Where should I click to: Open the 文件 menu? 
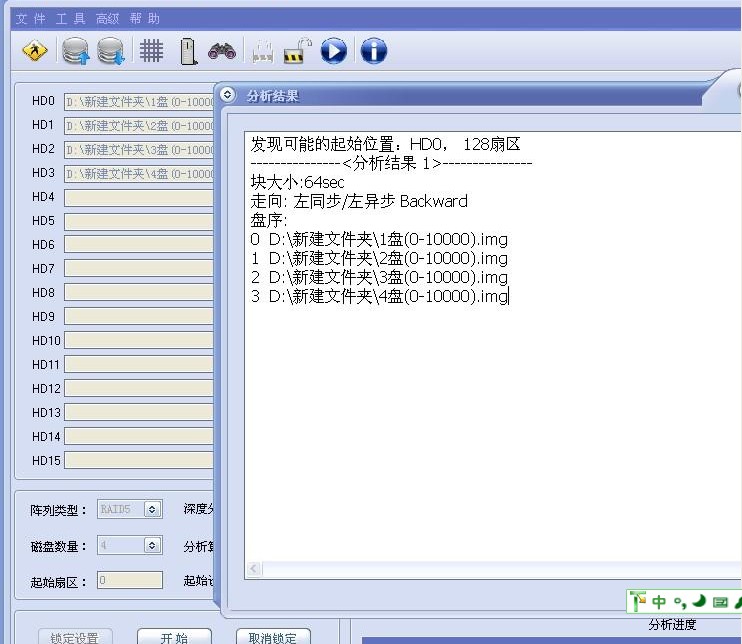[30, 19]
